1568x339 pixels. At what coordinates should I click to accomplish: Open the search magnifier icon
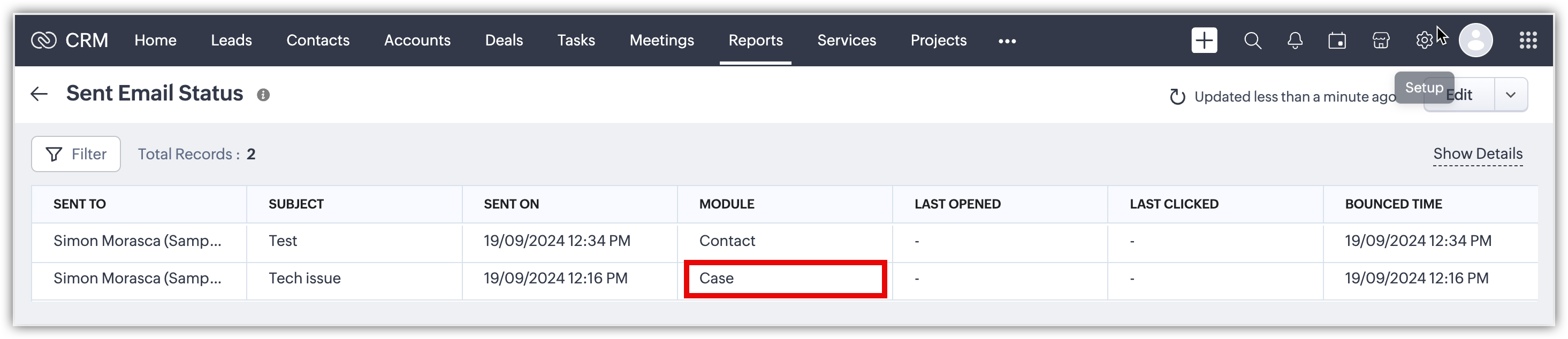coord(1252,41)
